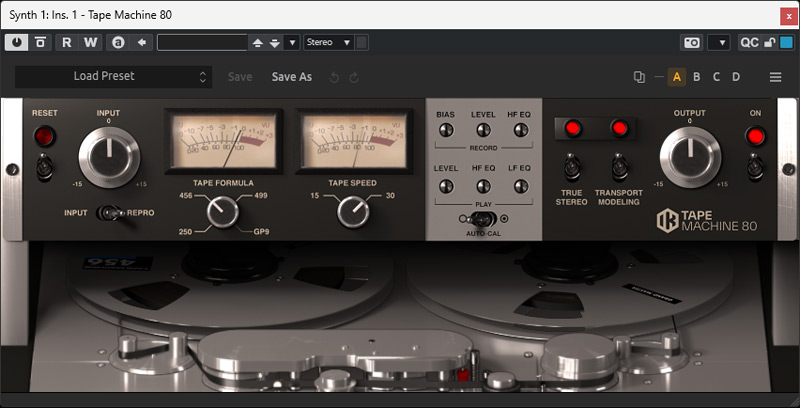The width and height of the screenshot is (800, 408).
Task: Load previous preset up arrow
Action: coord(258,43)
